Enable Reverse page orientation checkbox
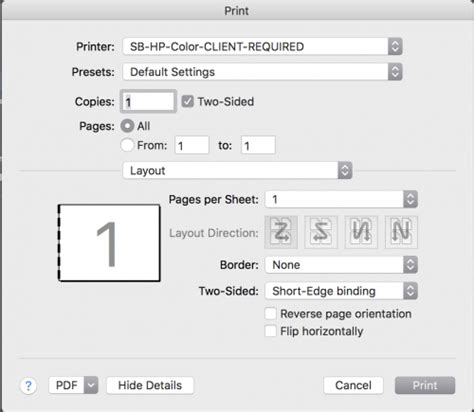 [x=270, y=314]
